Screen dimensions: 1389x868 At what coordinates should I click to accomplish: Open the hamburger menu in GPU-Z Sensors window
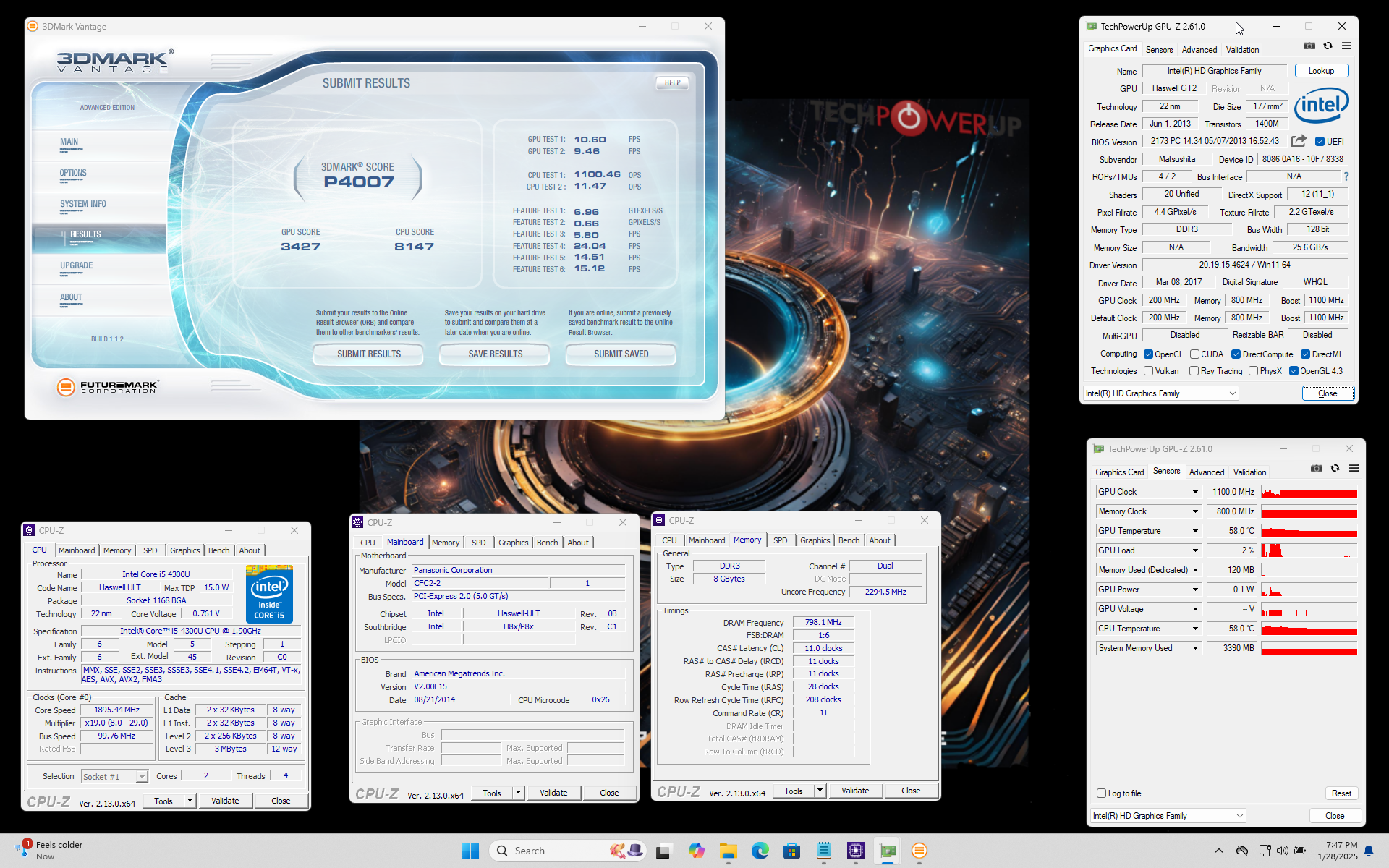(1354, 468)
